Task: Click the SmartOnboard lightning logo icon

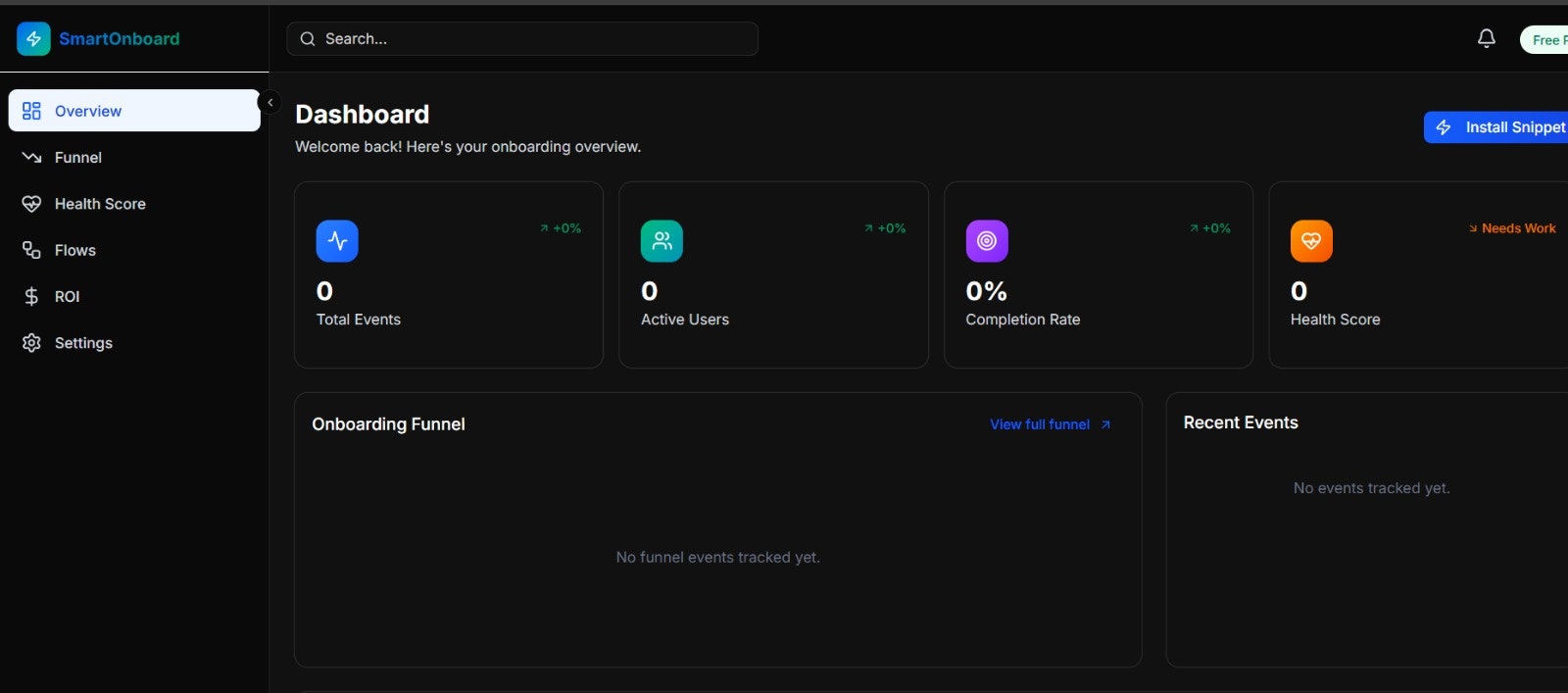Action: coord(33,39)
